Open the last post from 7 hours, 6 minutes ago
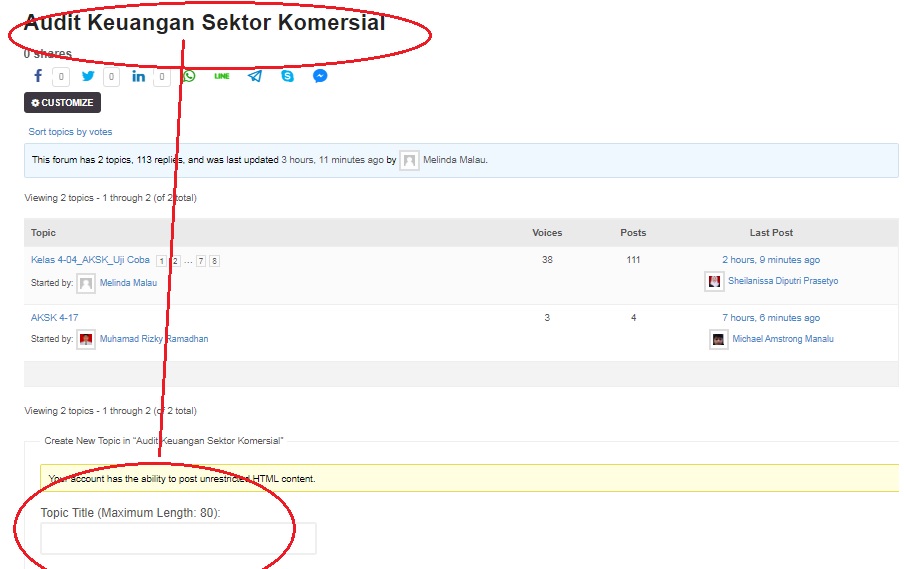 [x=771, y=318]
